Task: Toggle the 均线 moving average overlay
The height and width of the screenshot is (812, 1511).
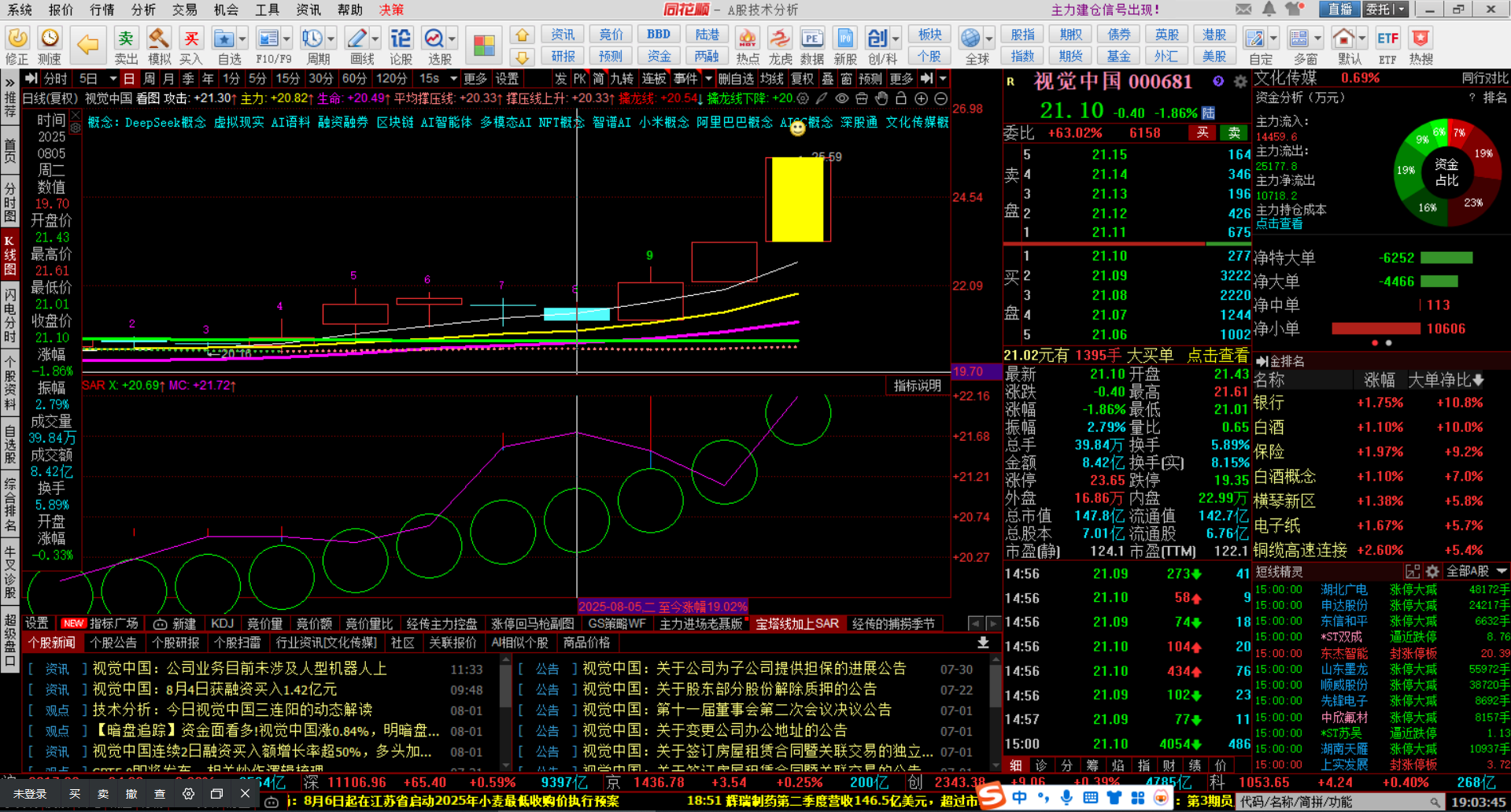Action: [x=771, y=79]
